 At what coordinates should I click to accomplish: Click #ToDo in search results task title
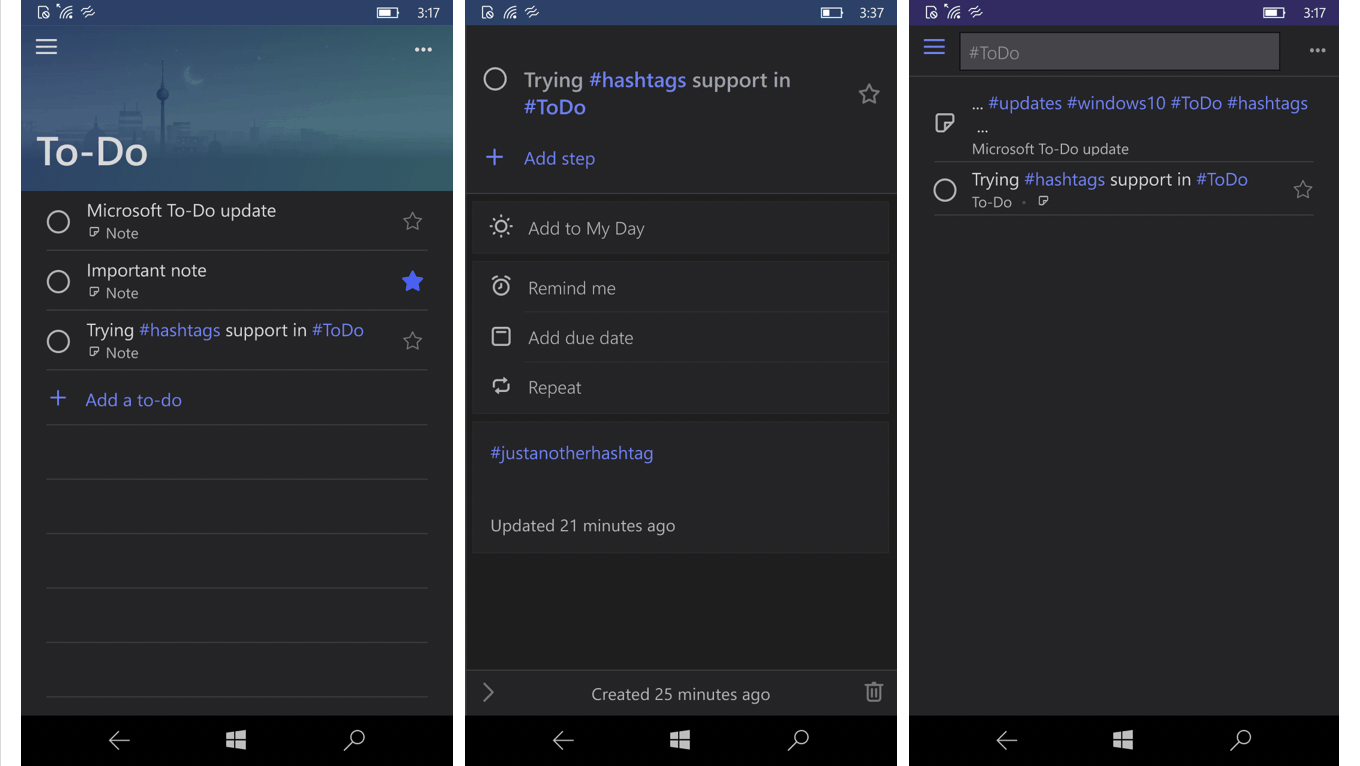tap(1222, 180)
